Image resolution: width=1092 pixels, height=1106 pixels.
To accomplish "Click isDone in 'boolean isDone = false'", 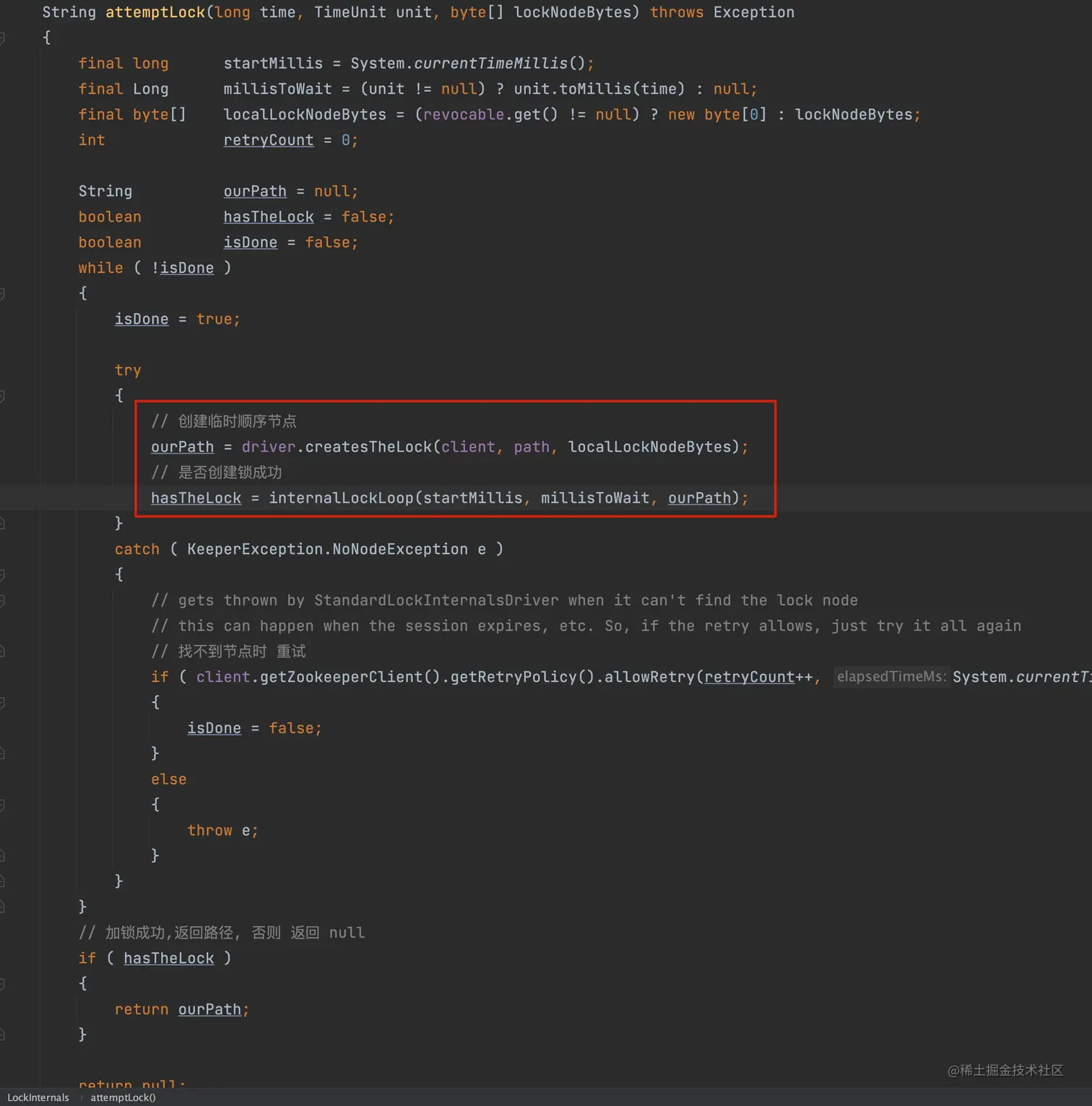I will click(251, 243).
